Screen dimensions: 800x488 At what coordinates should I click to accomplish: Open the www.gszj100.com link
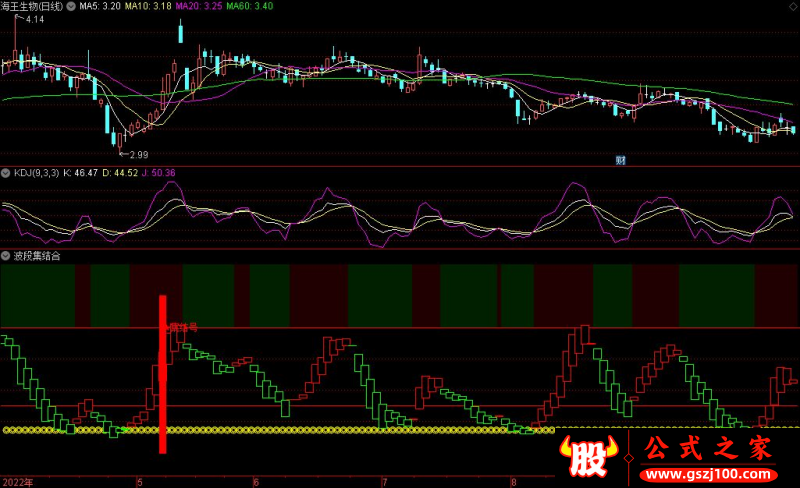click(709, 475)
